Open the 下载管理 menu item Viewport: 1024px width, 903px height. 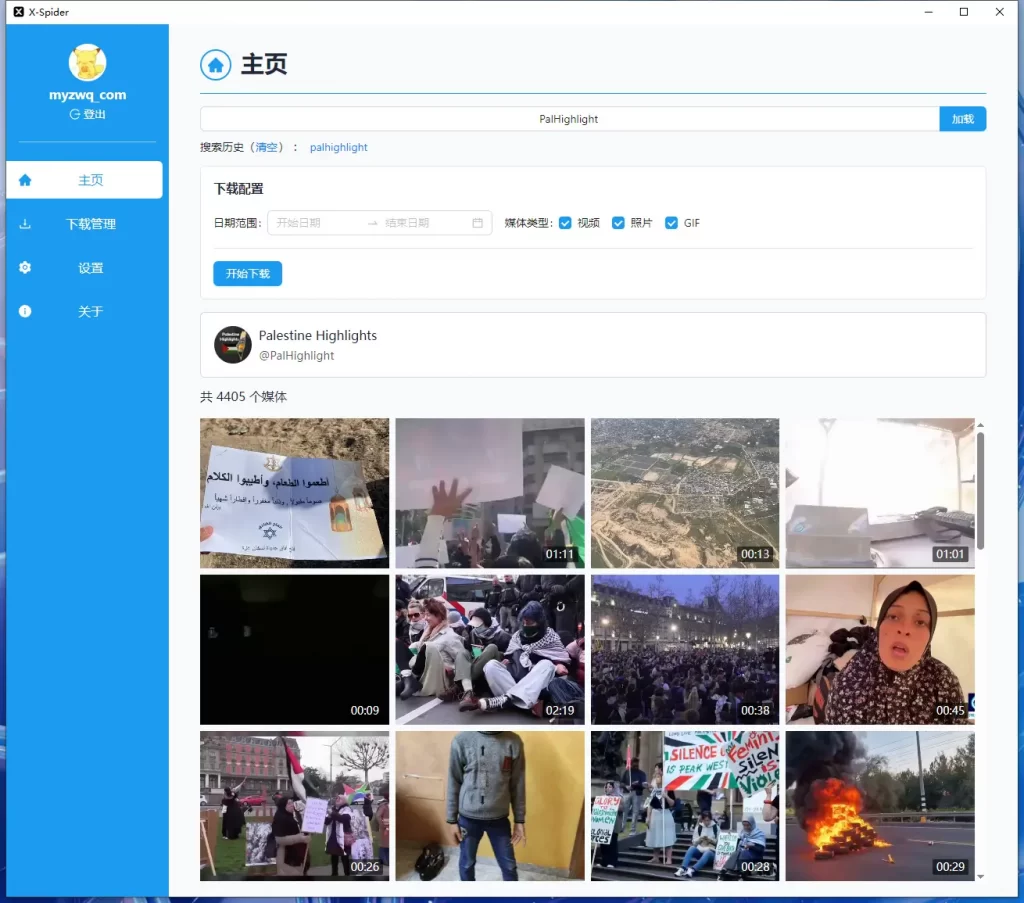pyautogui.click(x=84, y=224)
